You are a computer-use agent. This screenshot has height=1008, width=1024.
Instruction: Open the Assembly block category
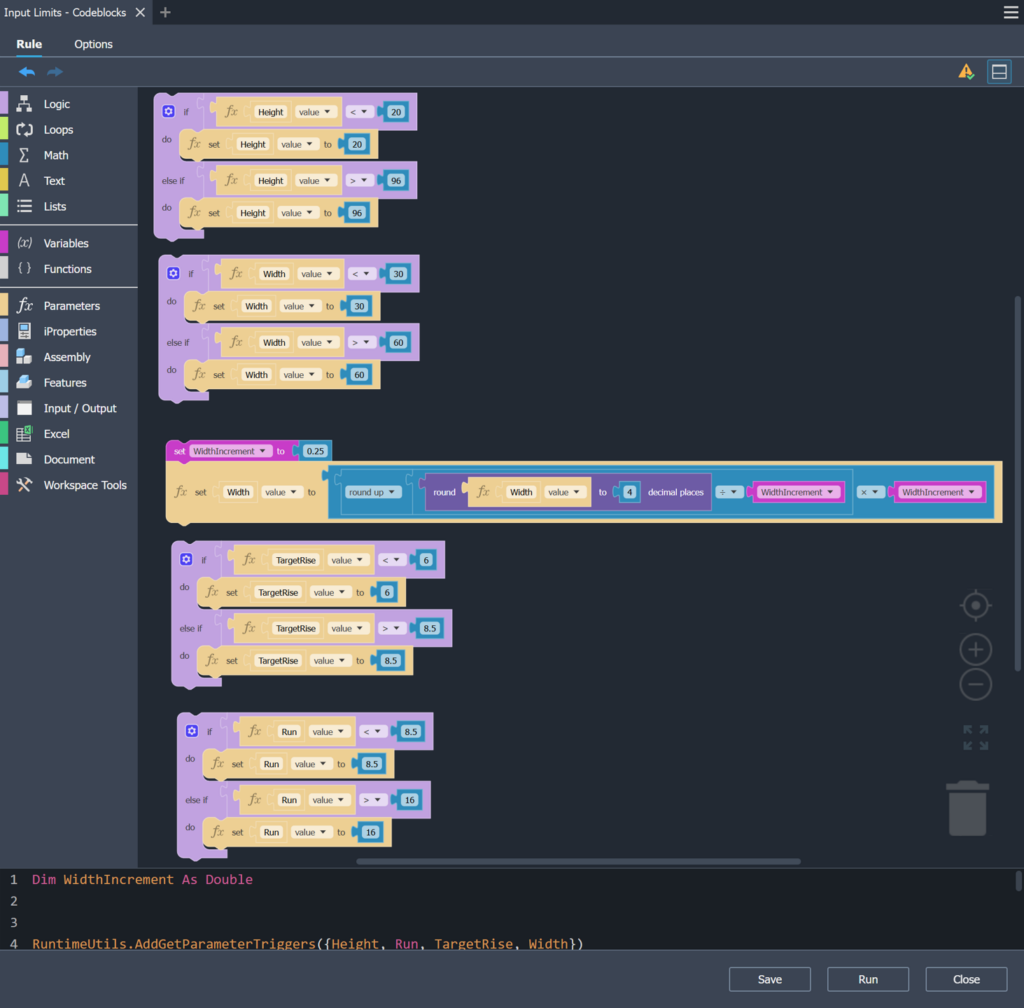click(69, 356)
